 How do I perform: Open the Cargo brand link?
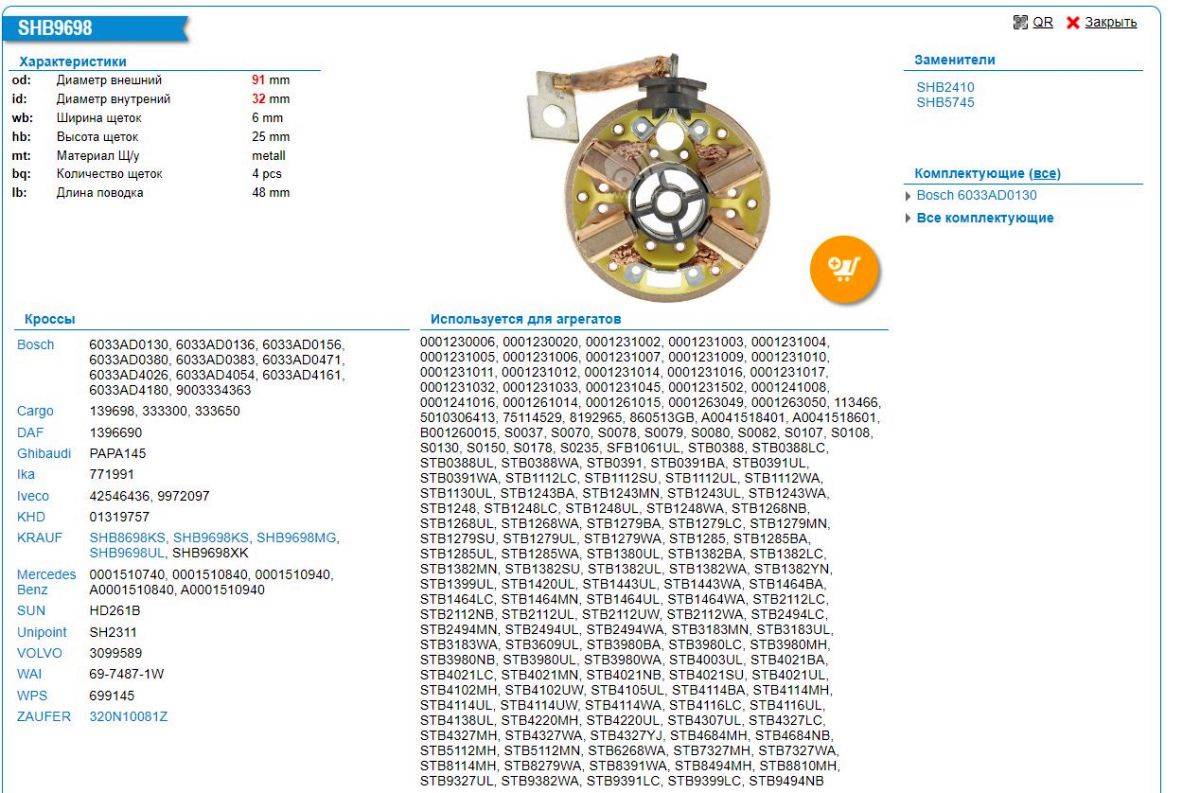(x=35, y=411)
